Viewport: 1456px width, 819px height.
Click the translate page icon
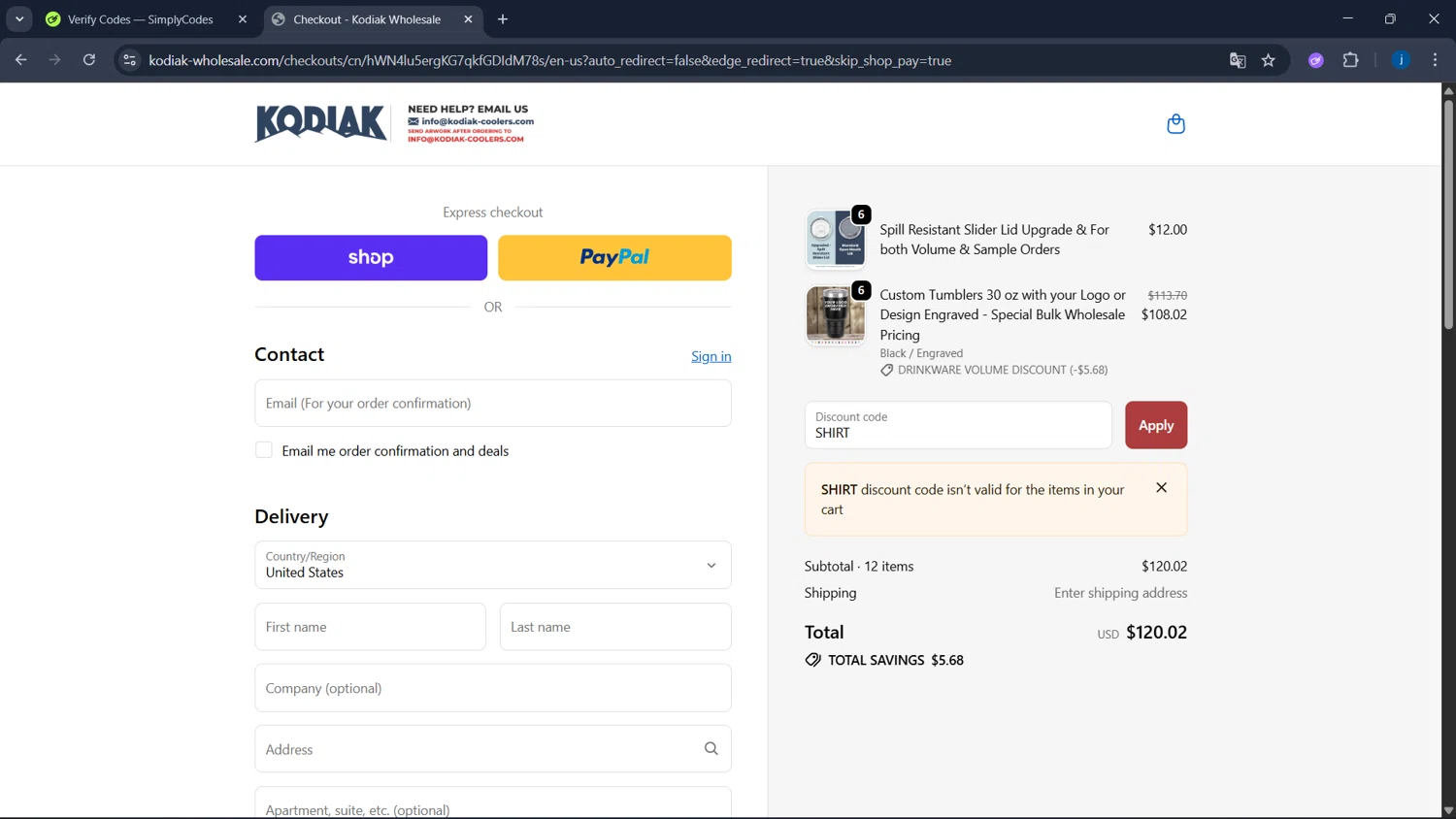coord(1238,60)
